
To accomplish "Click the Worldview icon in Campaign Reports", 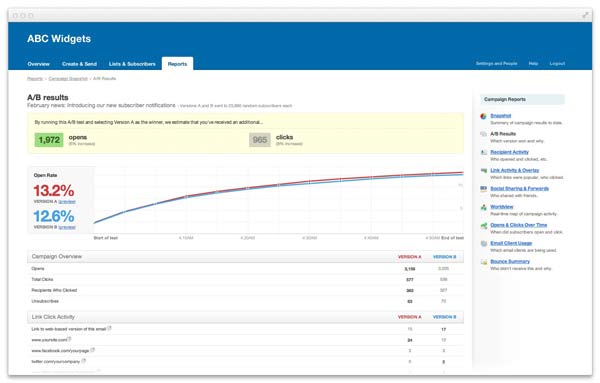I will pos(483,207).
